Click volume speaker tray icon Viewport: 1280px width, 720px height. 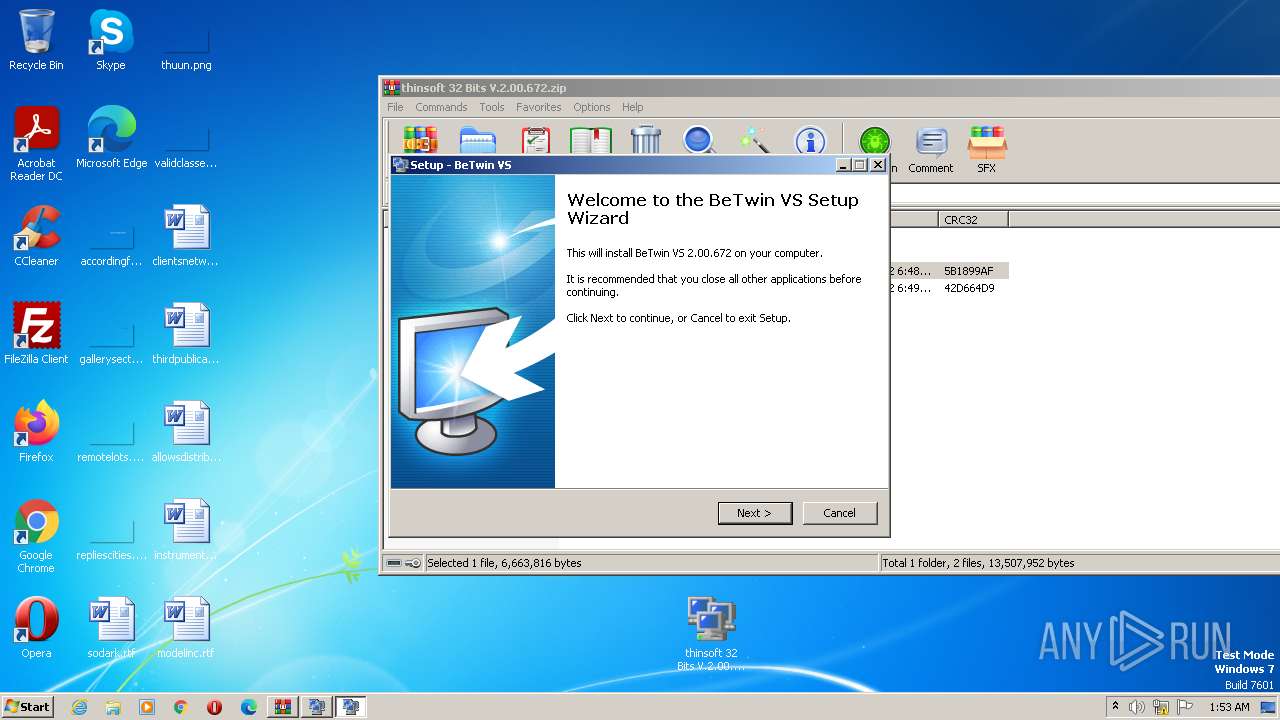1137,707
